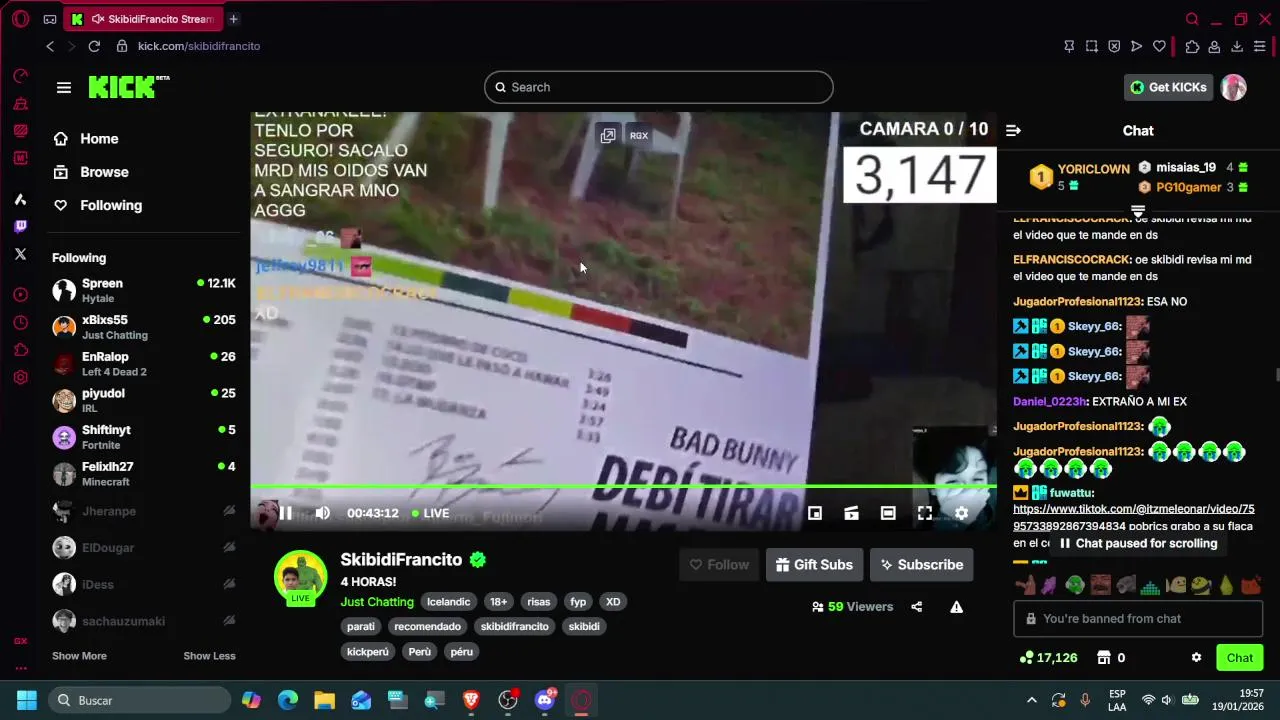
Task: Show hidden system tray icons chevron
Action: click(x=1032, y=700)
